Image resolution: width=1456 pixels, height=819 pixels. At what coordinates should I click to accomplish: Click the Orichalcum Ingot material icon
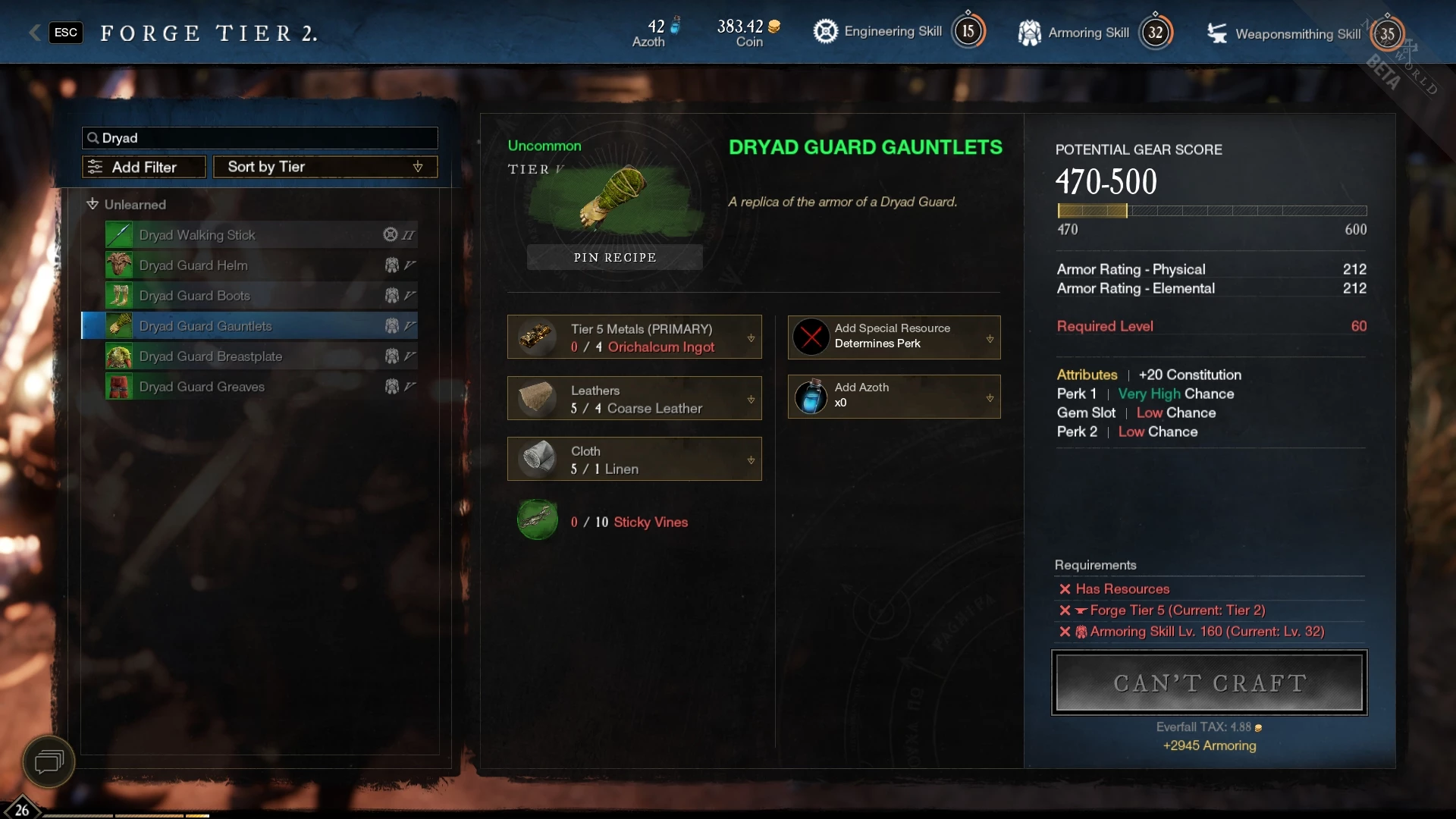pyautogui.click(x=537, y=337)
